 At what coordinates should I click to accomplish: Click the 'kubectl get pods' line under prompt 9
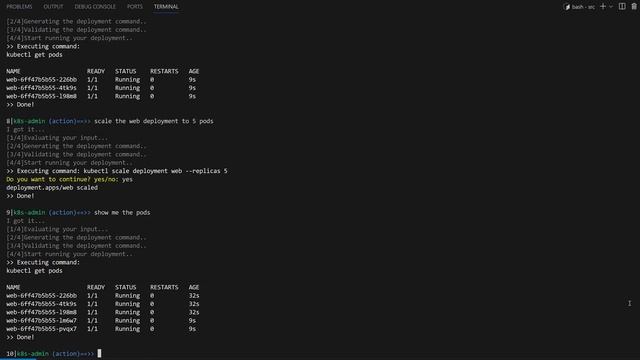[x=34, y=271]
